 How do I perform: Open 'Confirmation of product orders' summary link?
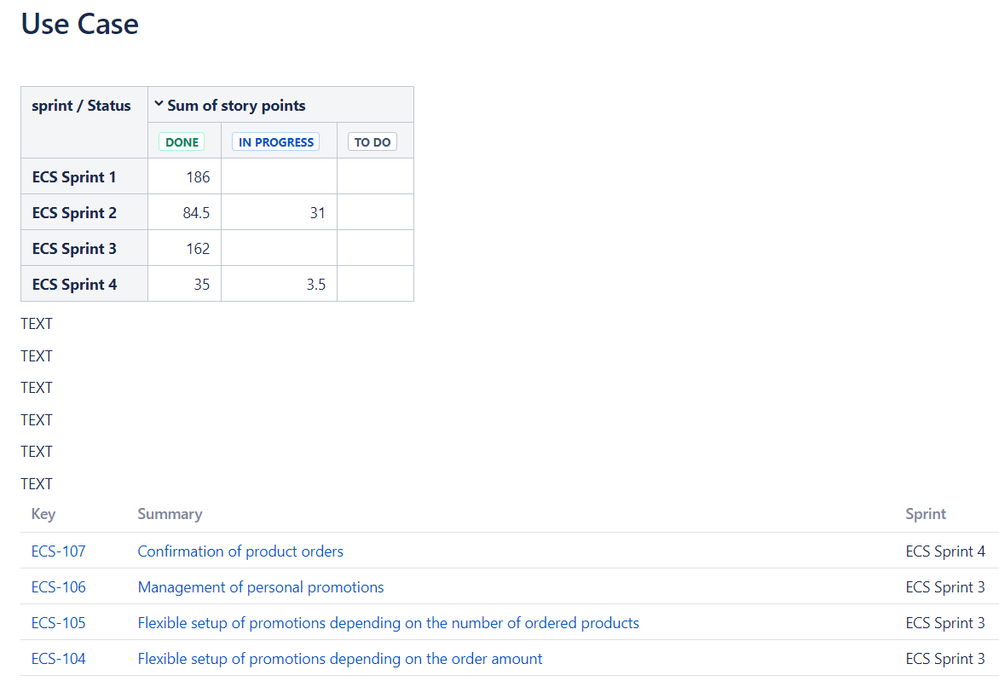point(240,551)
